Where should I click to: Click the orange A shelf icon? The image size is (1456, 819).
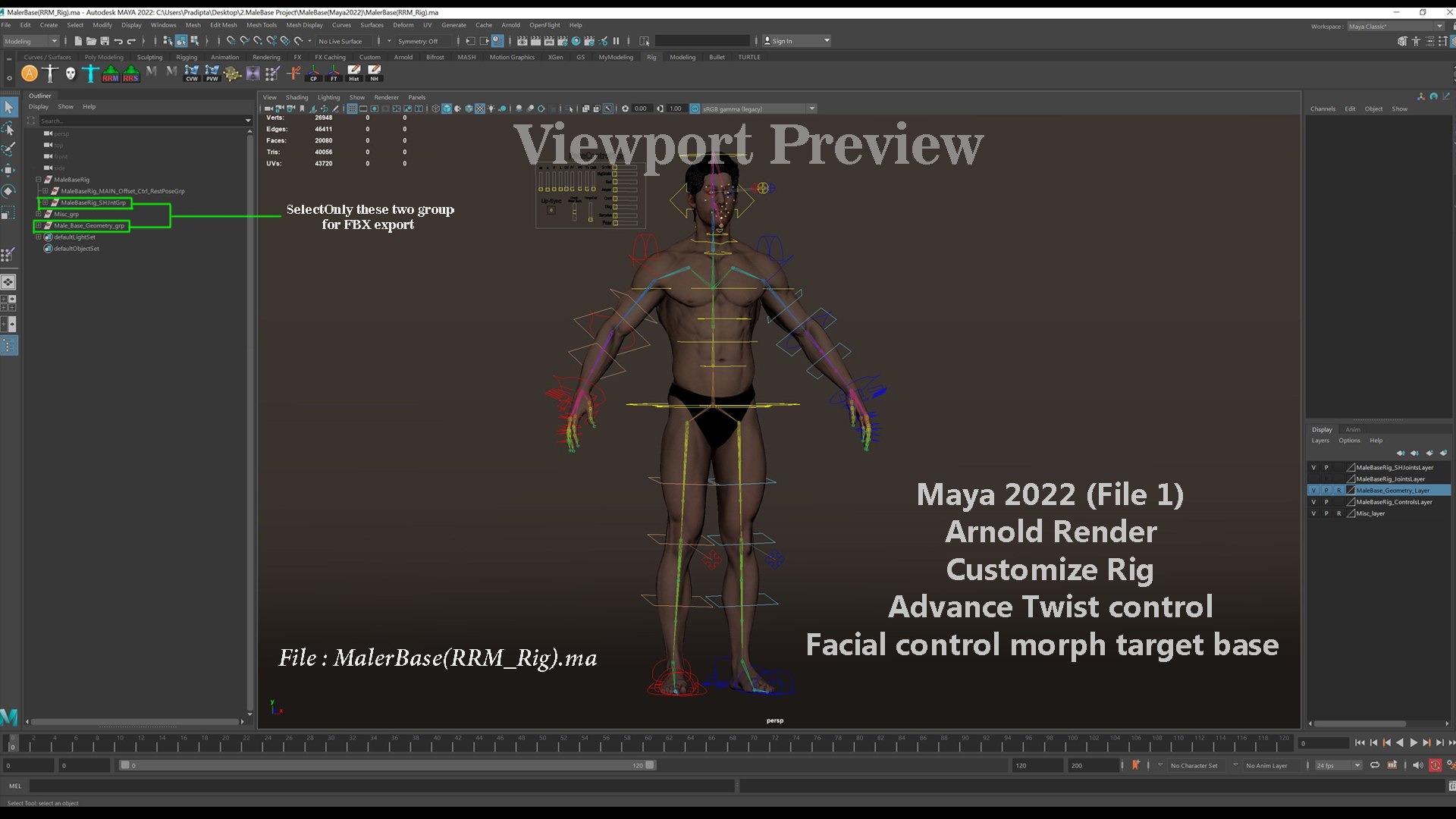point(30,74)
